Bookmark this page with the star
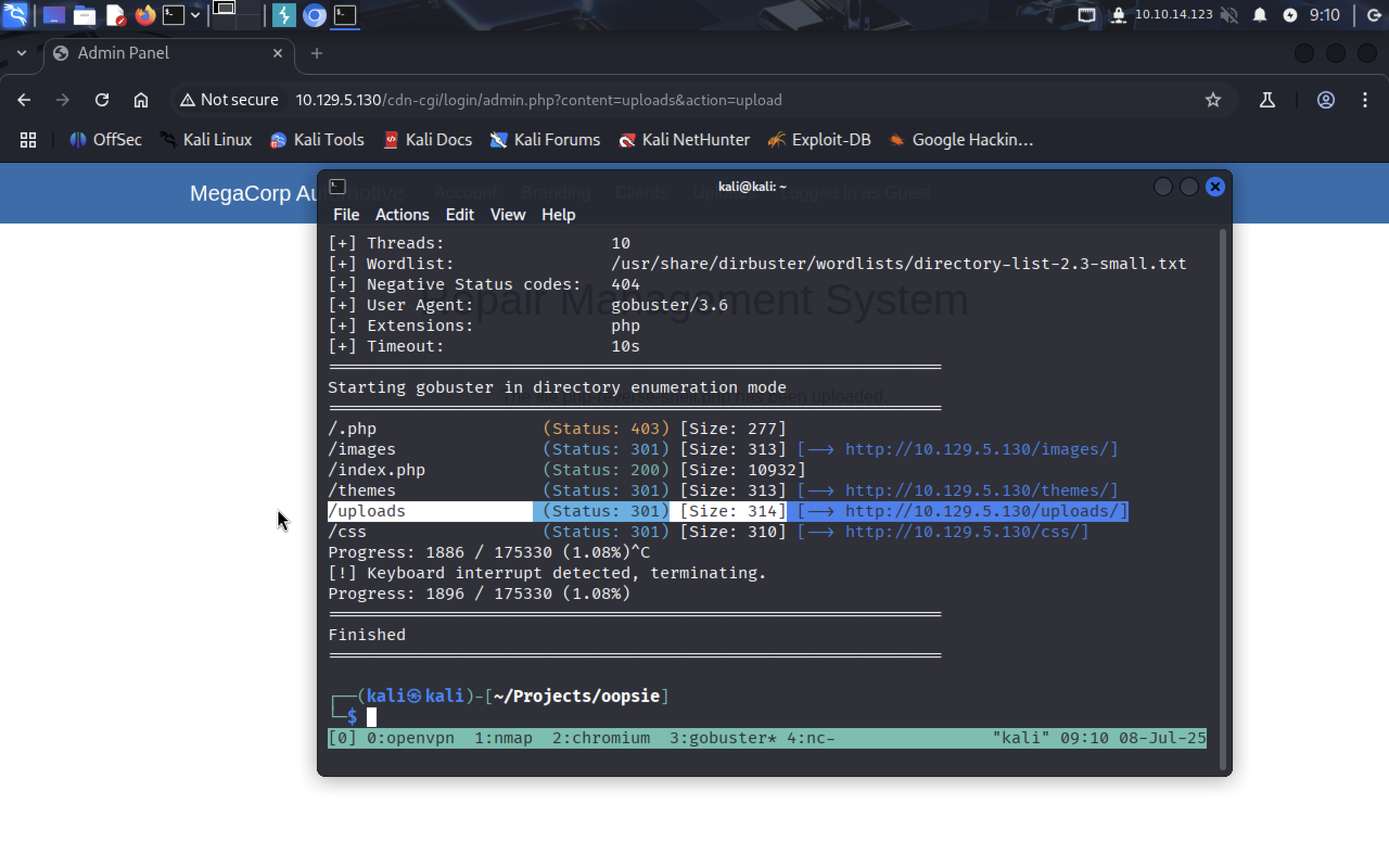The height and width of the screenshot is (868, 1389). [1213, 100]
